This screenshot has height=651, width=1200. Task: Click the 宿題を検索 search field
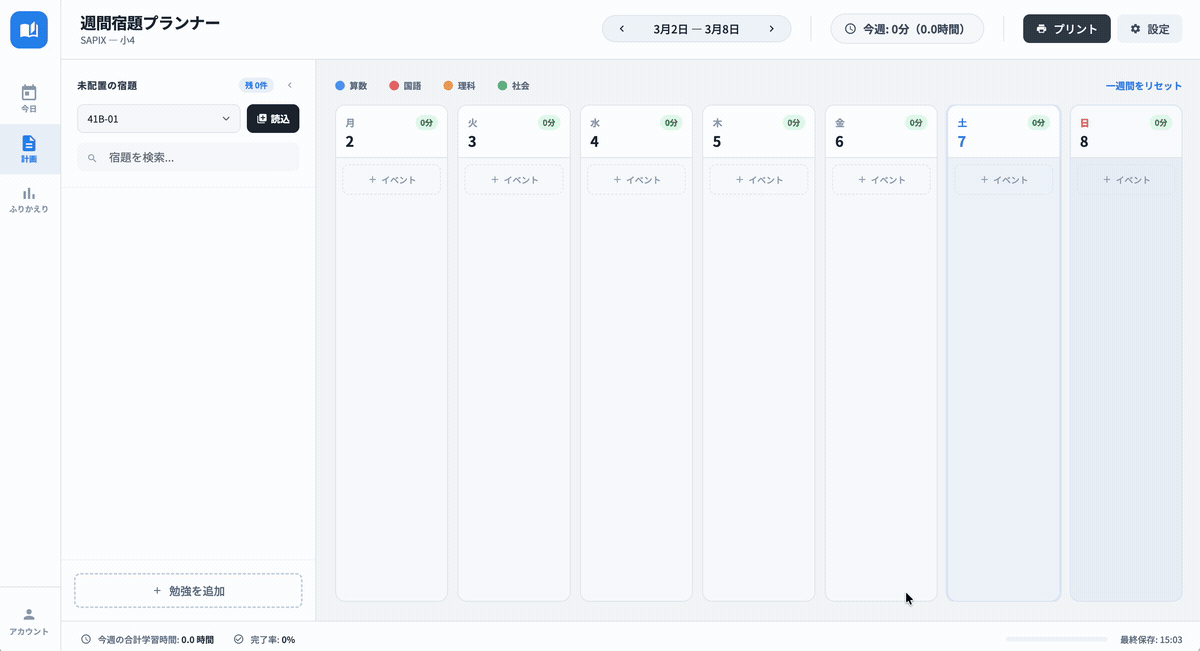(190, 157)
